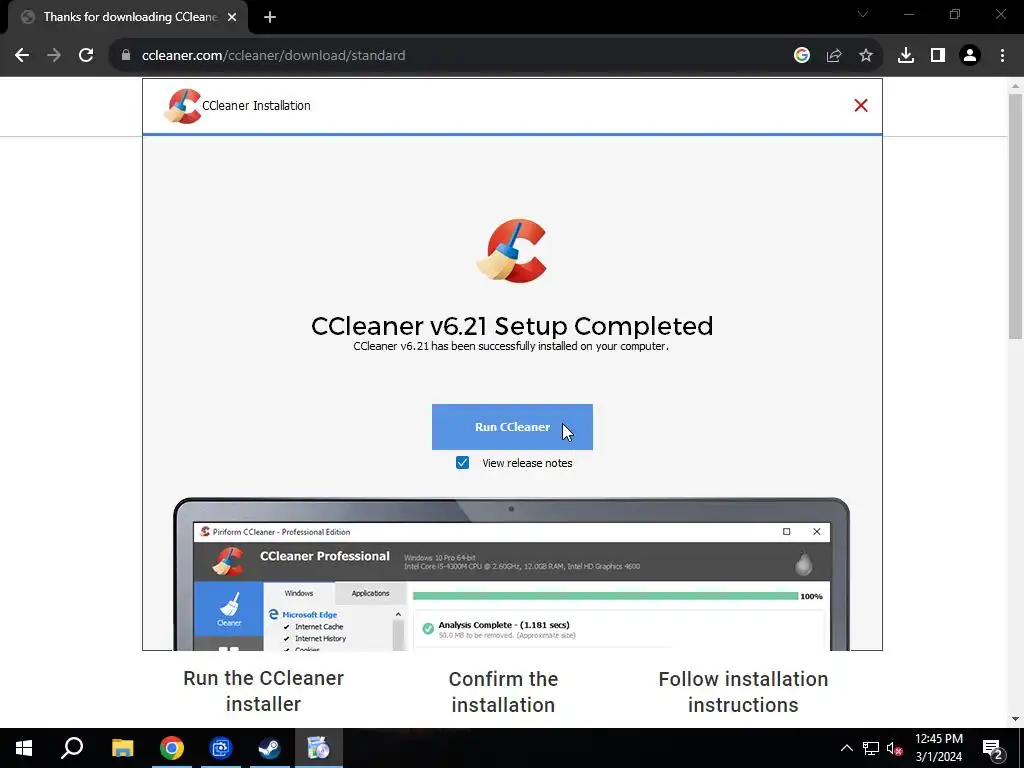This screenshot has height=768, width=1024.
Task: Open the clock showing 12:45 PM
Action: [938, 748]
